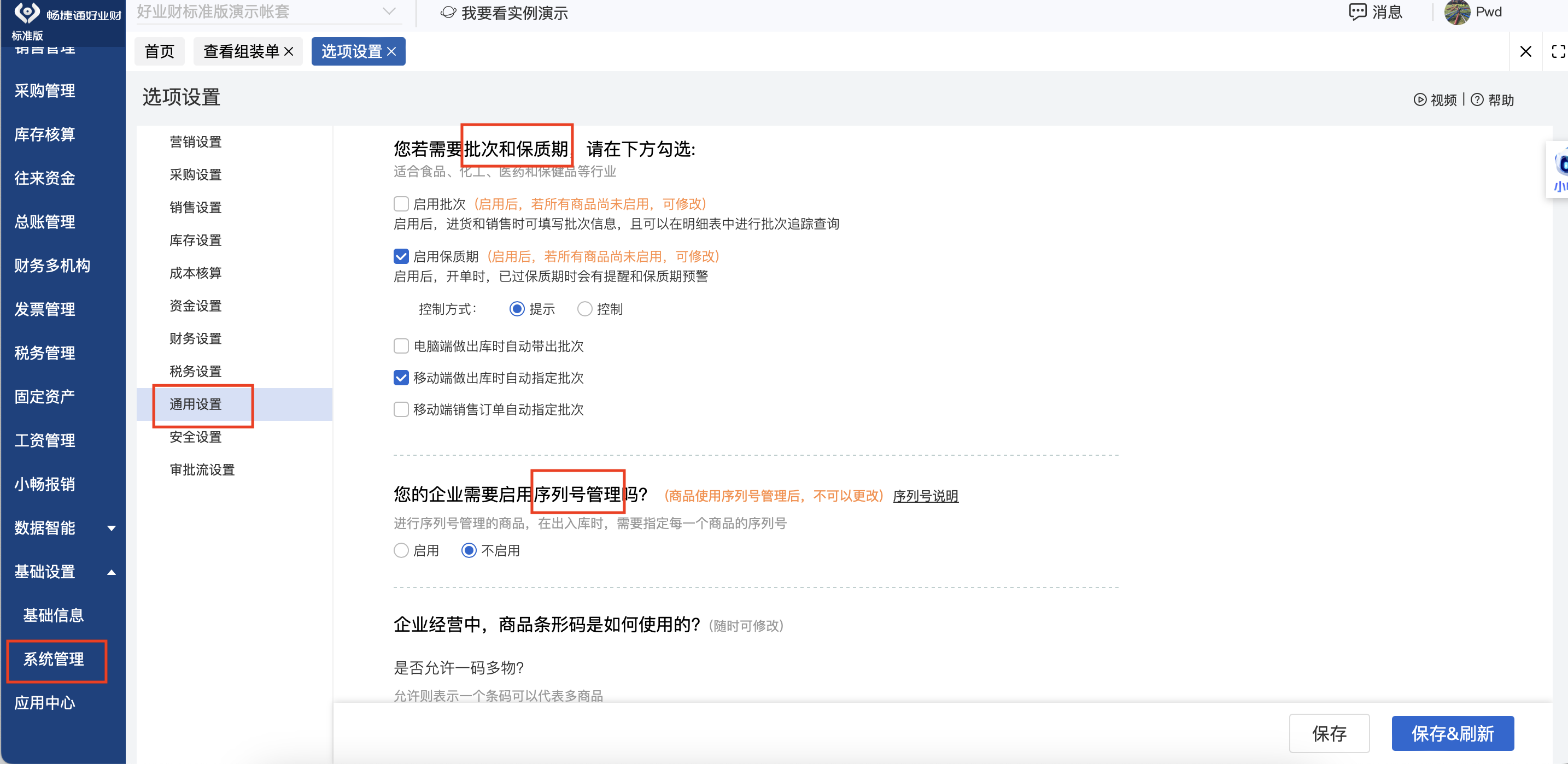Open 税务管理 in the sidebar
1568x764 pixels.
click(45, 353)
